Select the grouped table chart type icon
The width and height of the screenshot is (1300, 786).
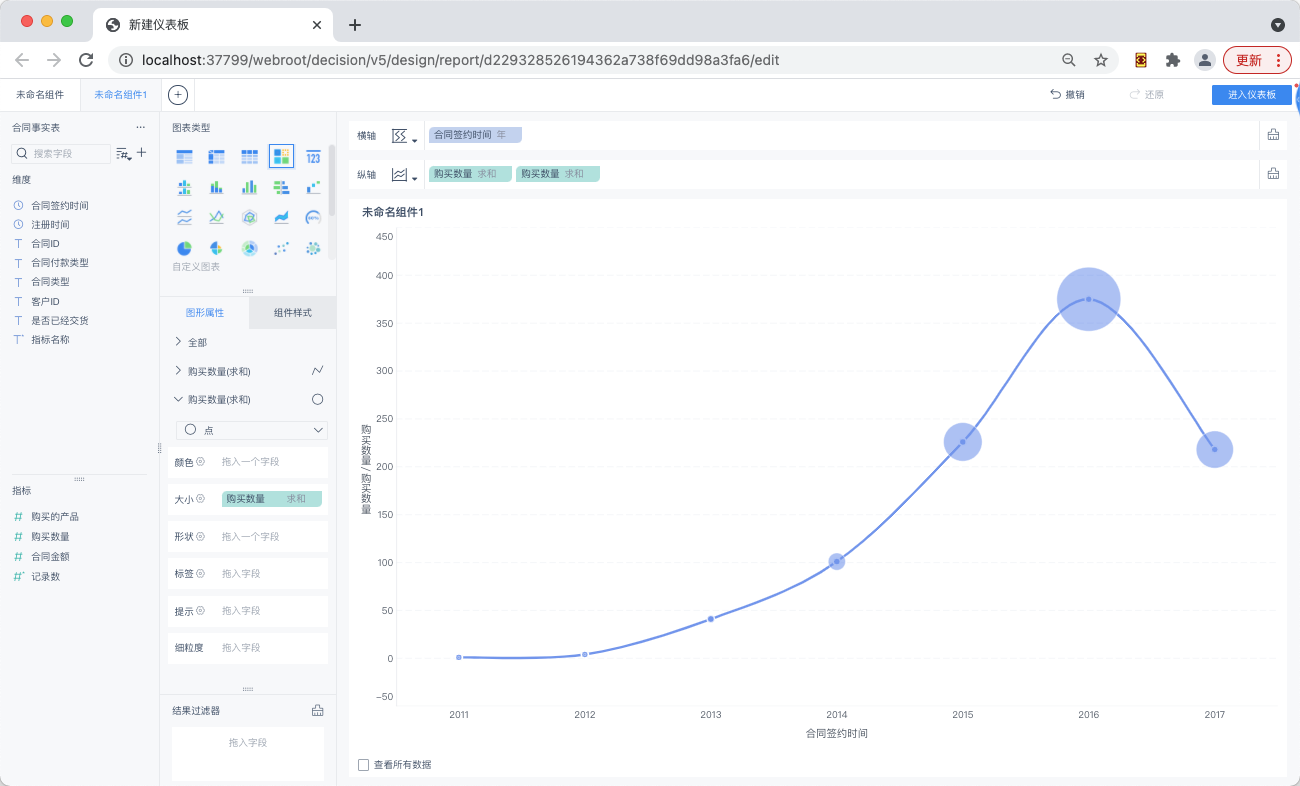click(x=184, y=157)
